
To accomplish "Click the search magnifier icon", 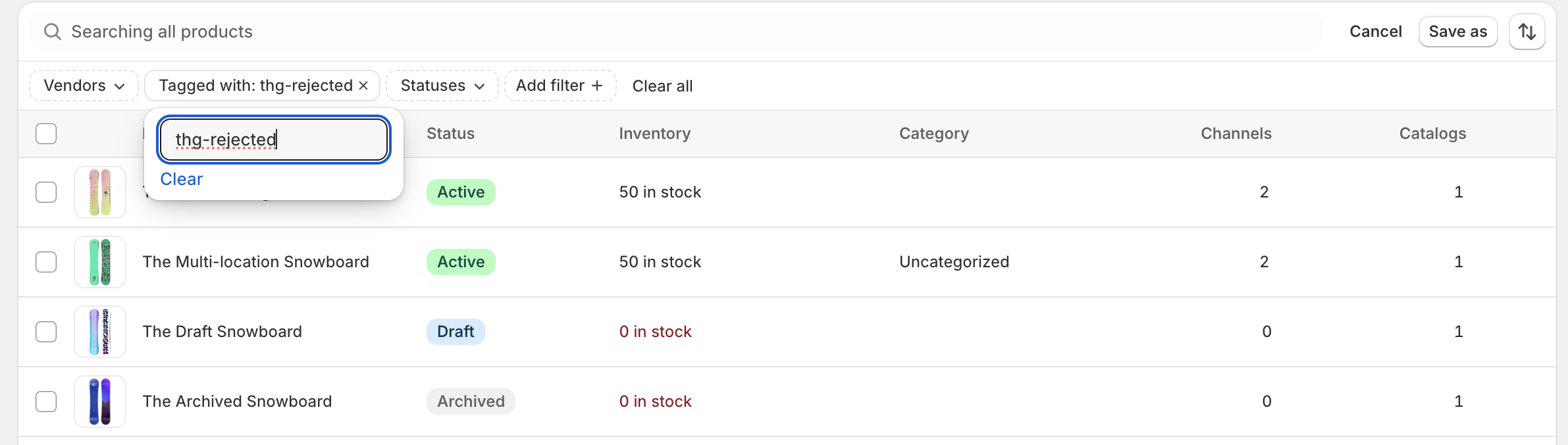I will tap(52, 32).
